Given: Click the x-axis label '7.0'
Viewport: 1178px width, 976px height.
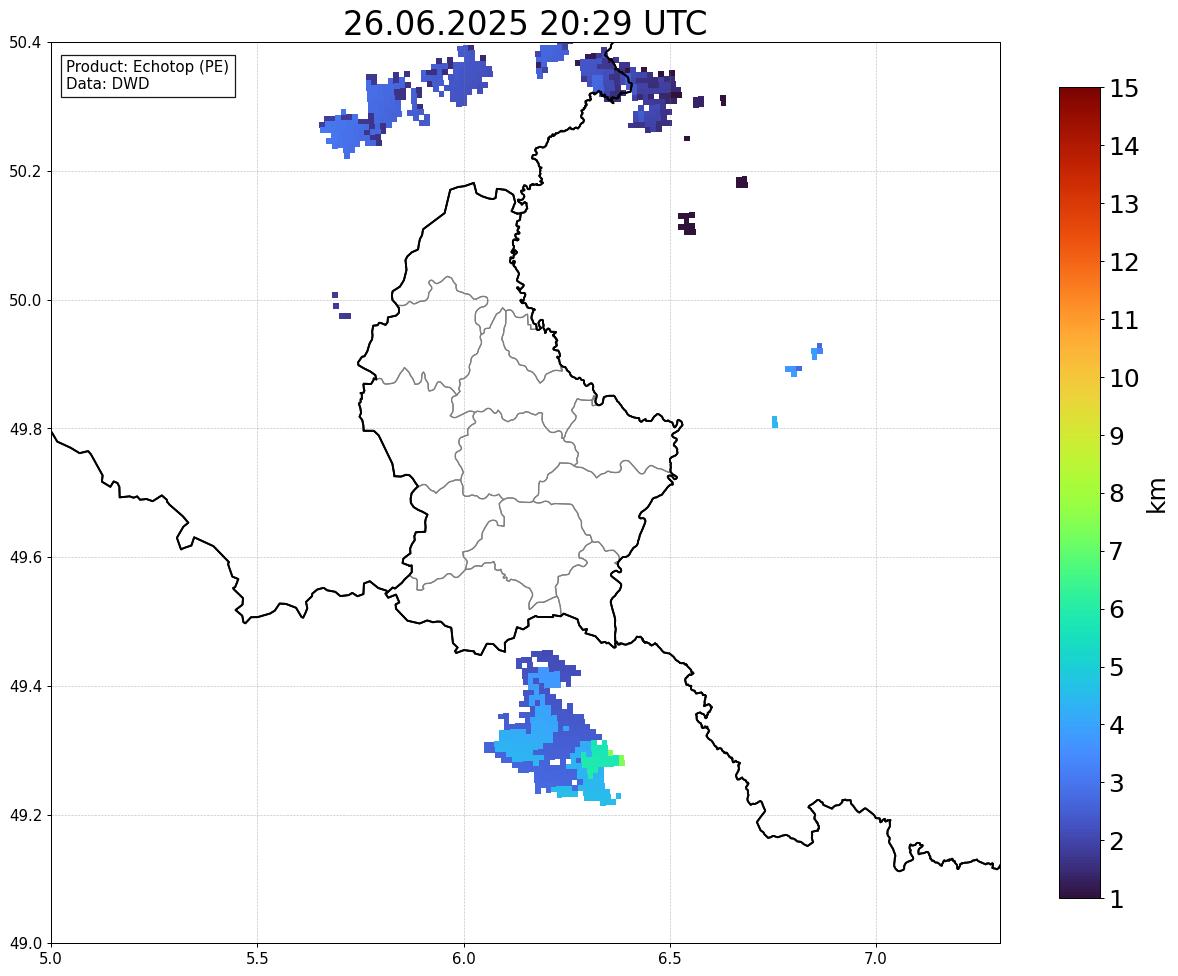Looking at the screenshot, I should pos(876,959).
